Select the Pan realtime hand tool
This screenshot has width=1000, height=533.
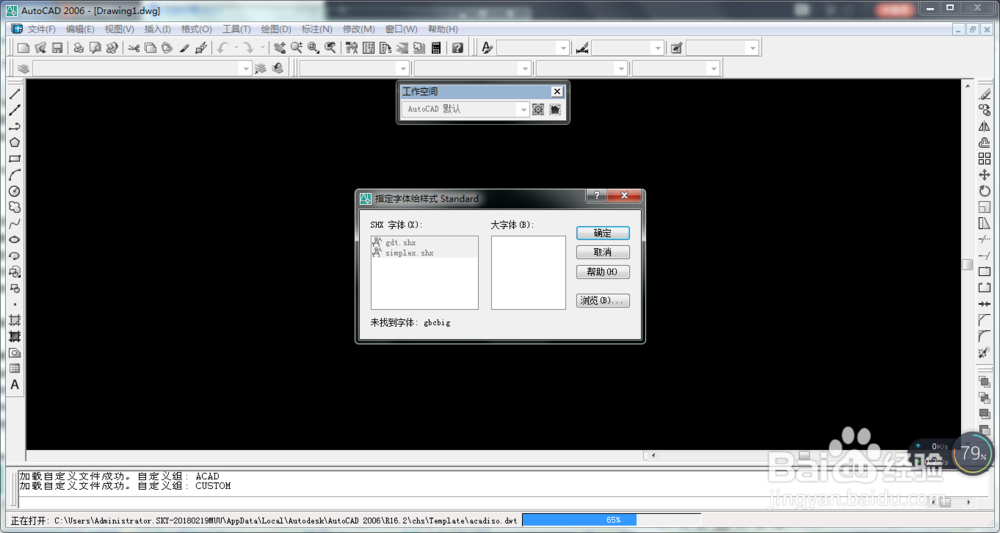coord(280,48)
